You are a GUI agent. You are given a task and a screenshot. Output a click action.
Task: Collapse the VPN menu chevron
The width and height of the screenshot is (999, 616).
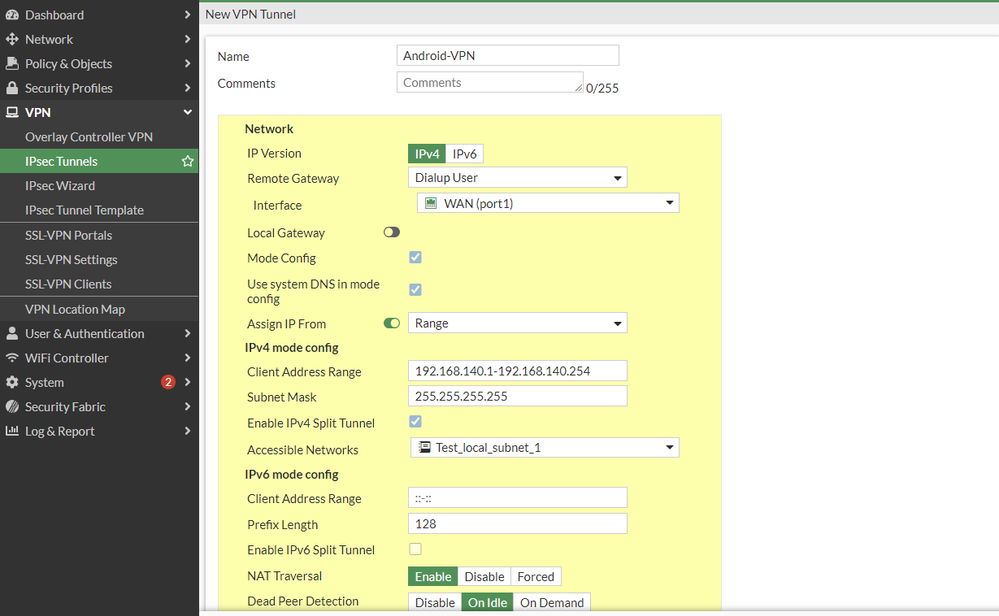pyautogui.click(x=187, y=112)
